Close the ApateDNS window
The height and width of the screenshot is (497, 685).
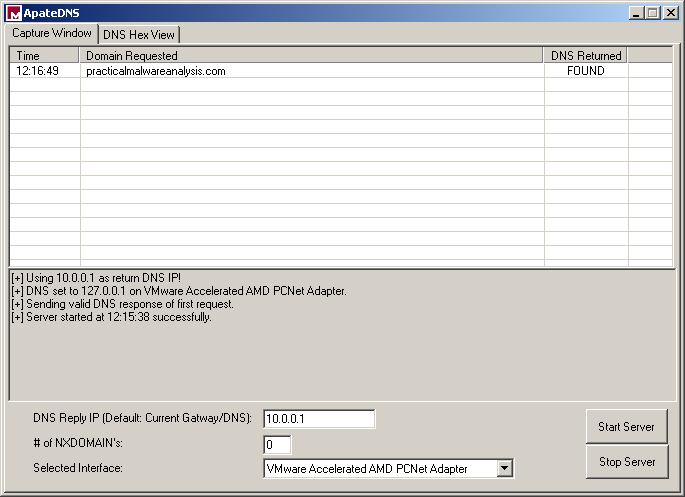pos(671,13)
